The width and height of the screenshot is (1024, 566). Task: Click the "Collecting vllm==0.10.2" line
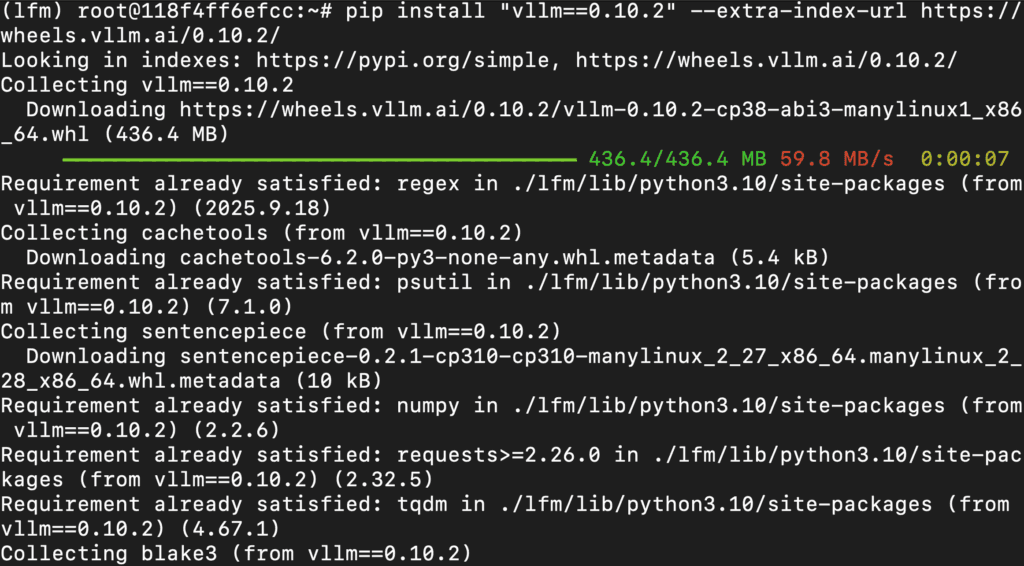pyautogui.click(x=147, y=85)
